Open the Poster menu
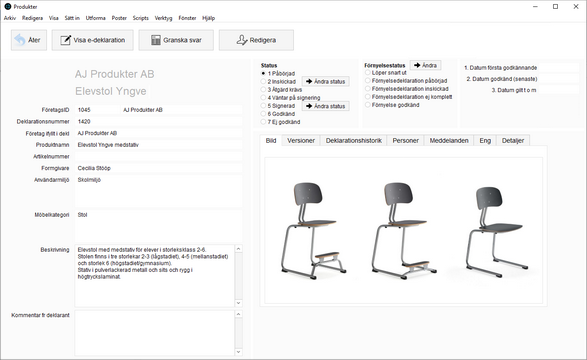This screenshot has height=360, width=587. [119, 18]
